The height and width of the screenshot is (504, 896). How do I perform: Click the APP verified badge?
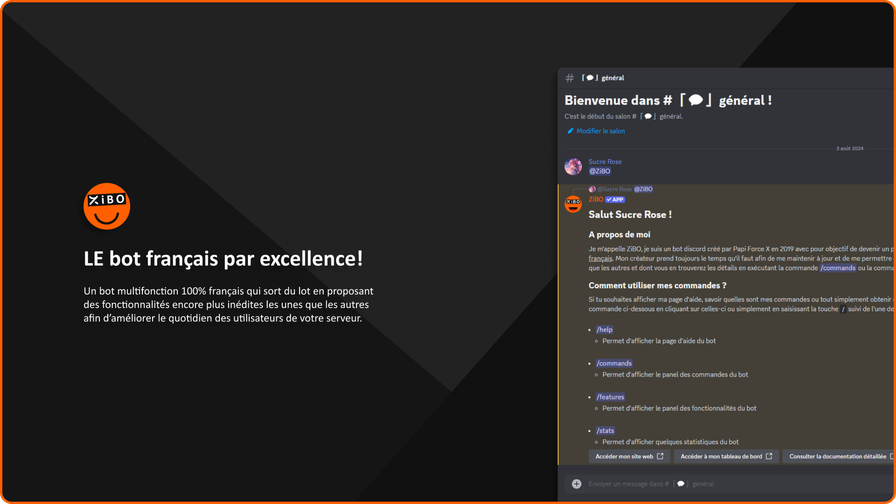(x=615, y=199)
